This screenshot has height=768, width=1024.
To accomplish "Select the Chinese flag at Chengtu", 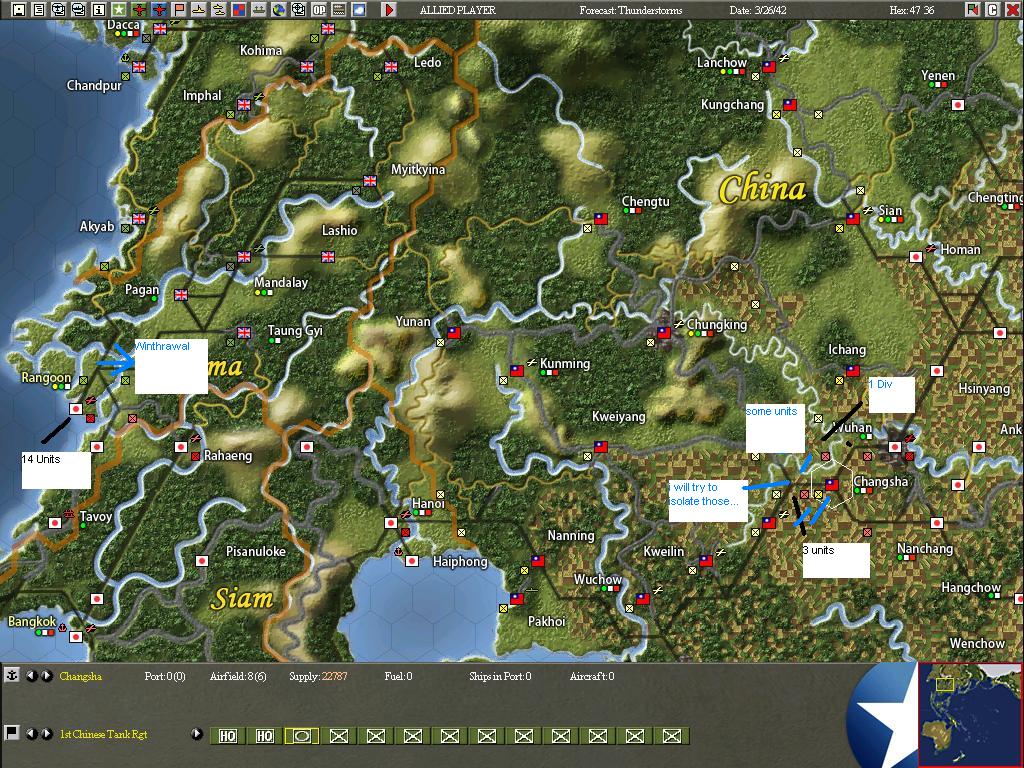I will pos(601,219).
